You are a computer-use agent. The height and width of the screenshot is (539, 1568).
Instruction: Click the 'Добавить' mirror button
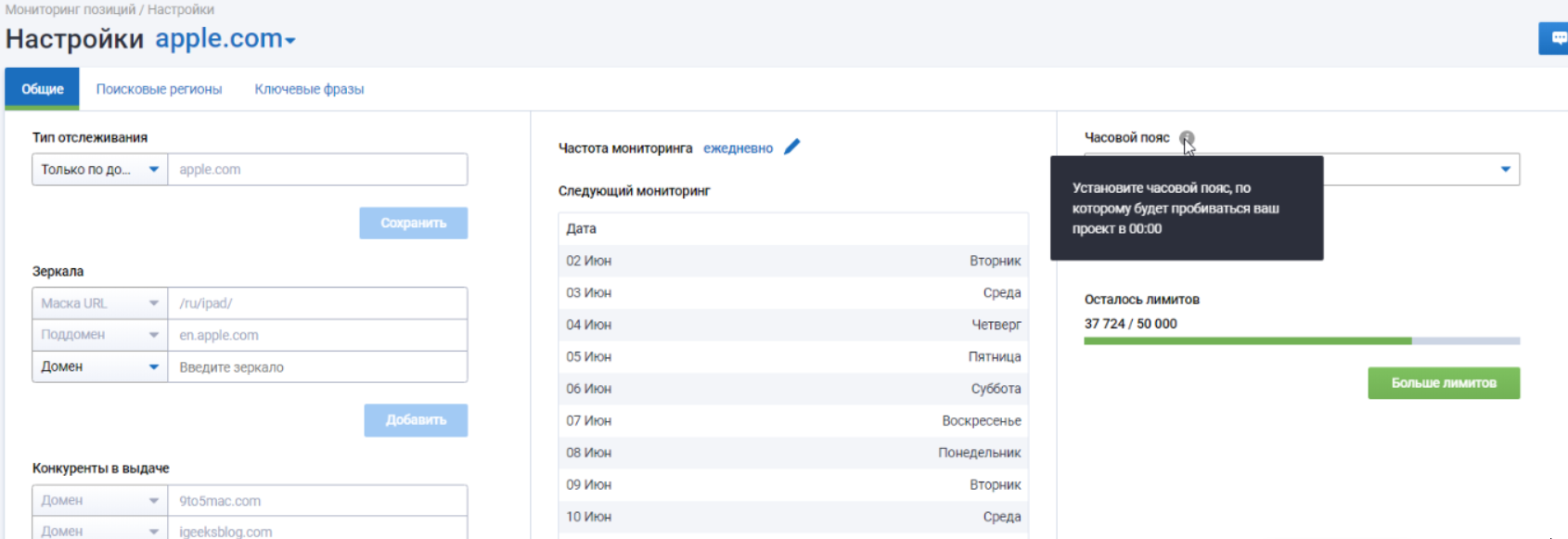[416, 419]
